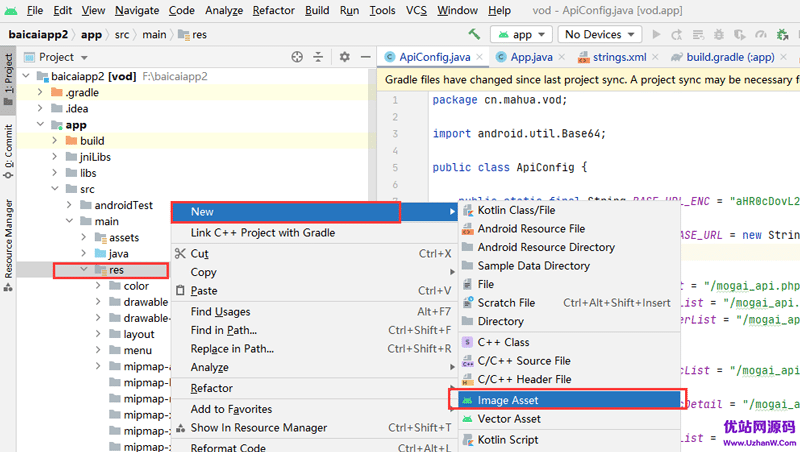Choose C/C++ Header File option
The width and height of the screenshot is (800, 452).
(569, 379)
